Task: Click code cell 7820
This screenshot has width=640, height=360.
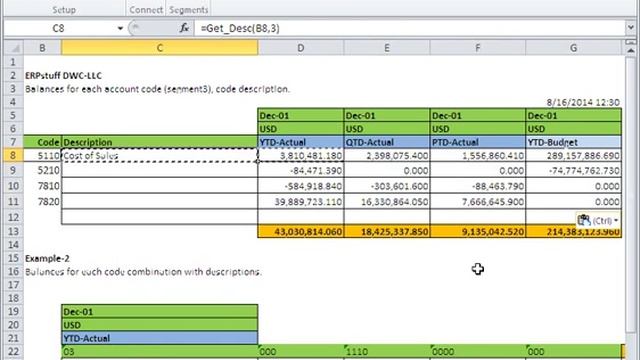Action: click(x=42, y=202)
